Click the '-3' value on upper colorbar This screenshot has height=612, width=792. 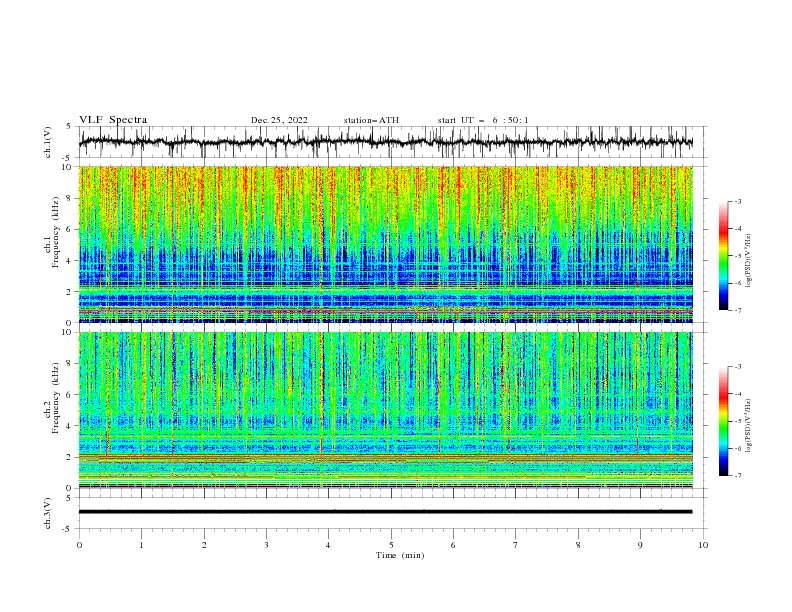tap(738, 201)
